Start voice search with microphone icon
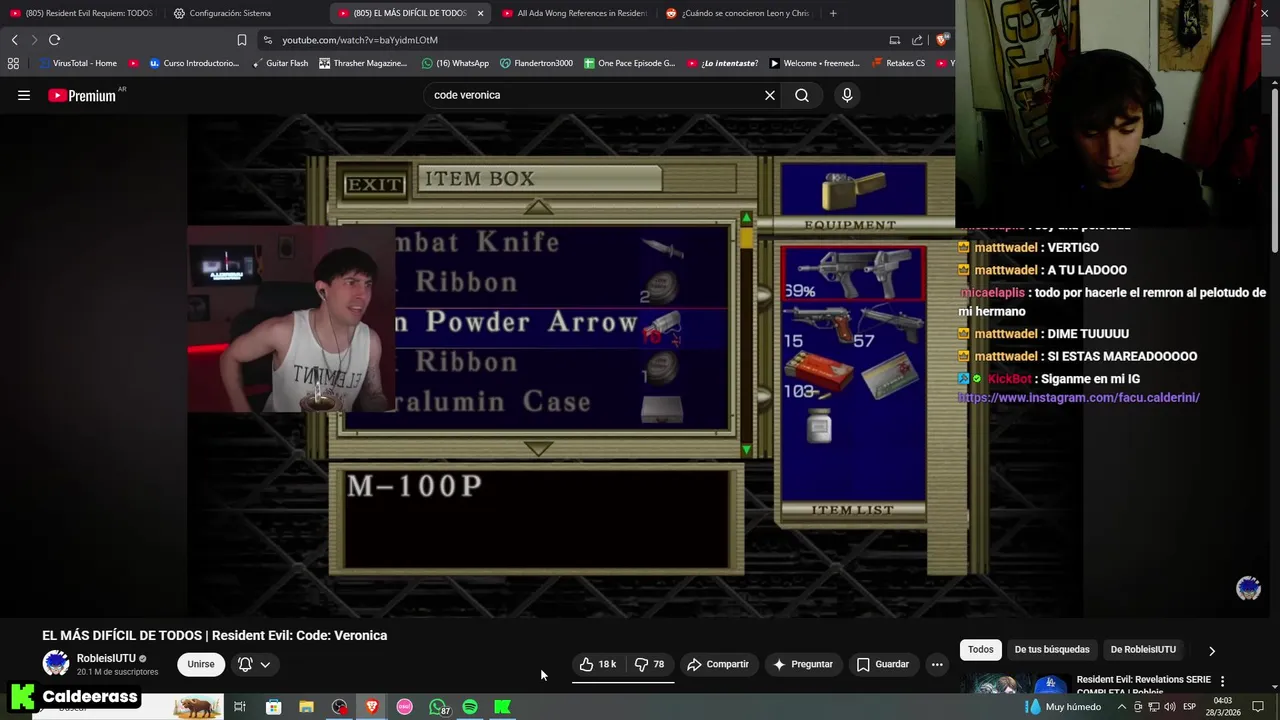Screen dimensions: 1280x720 click(x=847, y=95)
